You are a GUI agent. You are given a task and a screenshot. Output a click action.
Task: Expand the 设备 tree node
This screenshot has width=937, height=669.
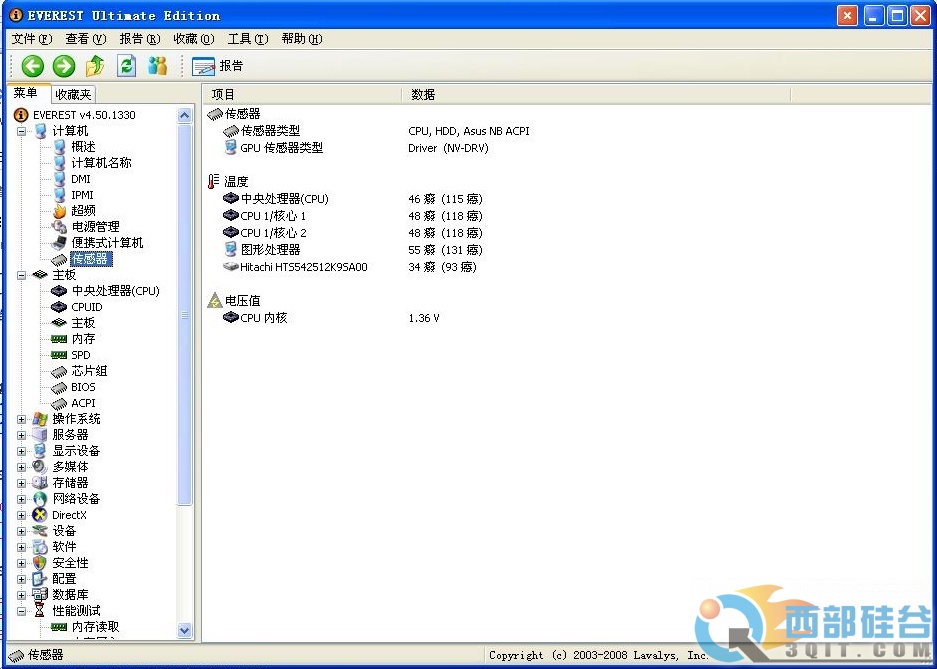(x=22, y=531)
